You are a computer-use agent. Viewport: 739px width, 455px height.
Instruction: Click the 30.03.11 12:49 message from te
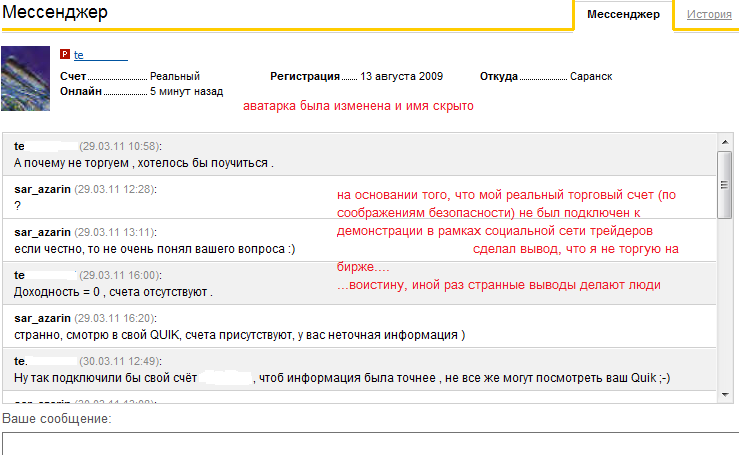click(359, 370)
